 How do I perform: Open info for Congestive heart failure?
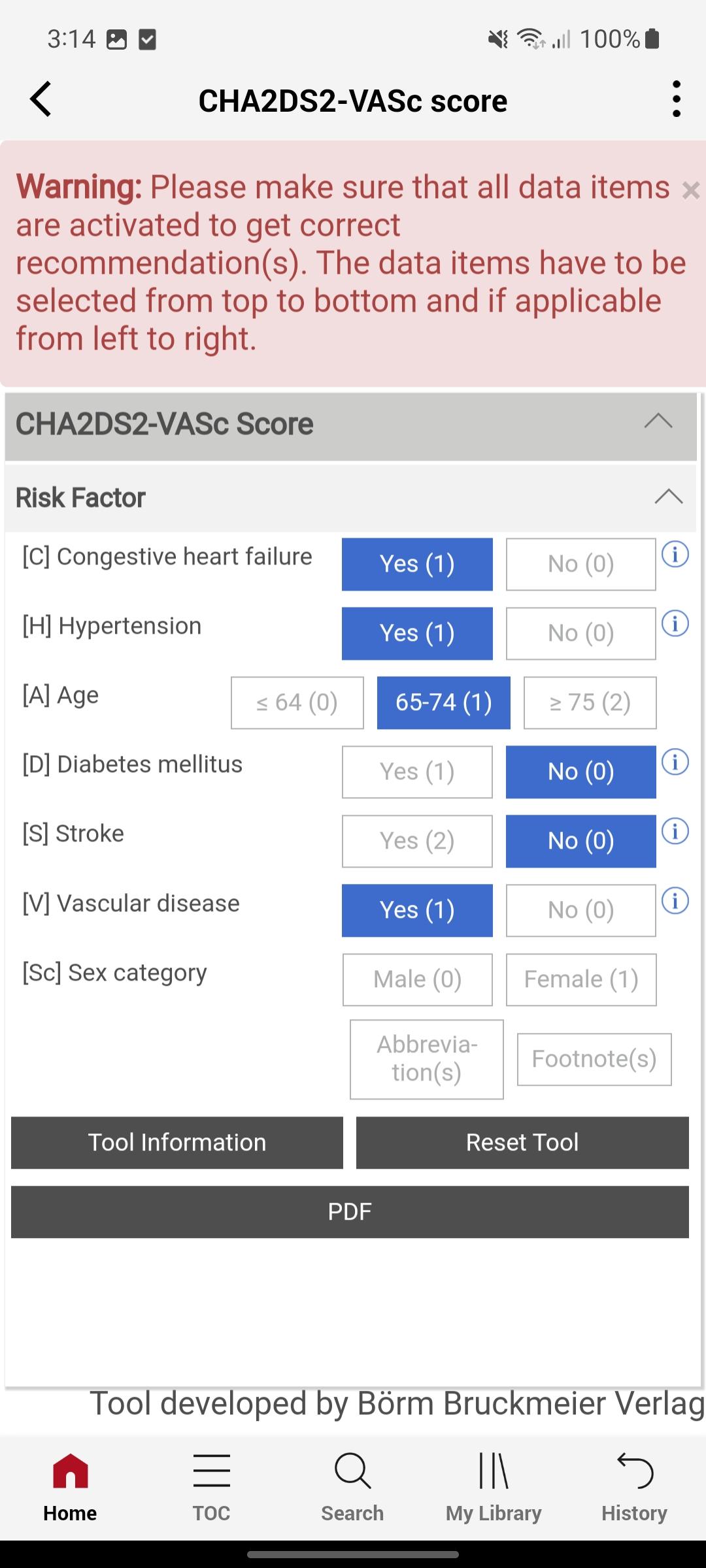pos(675,555)
